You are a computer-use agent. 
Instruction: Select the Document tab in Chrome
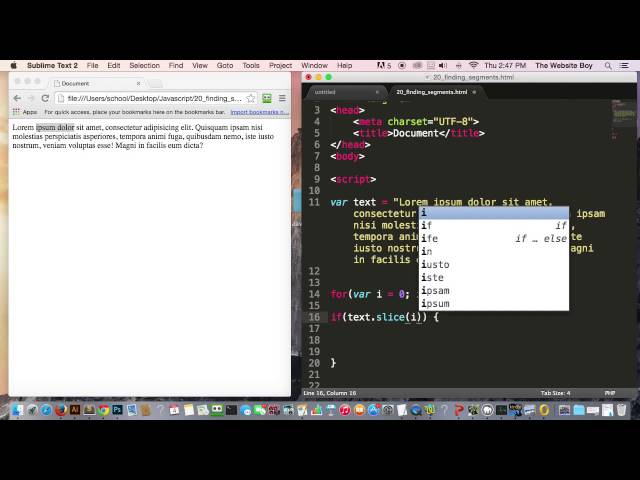pyautogui.click(x=97, y=83)
